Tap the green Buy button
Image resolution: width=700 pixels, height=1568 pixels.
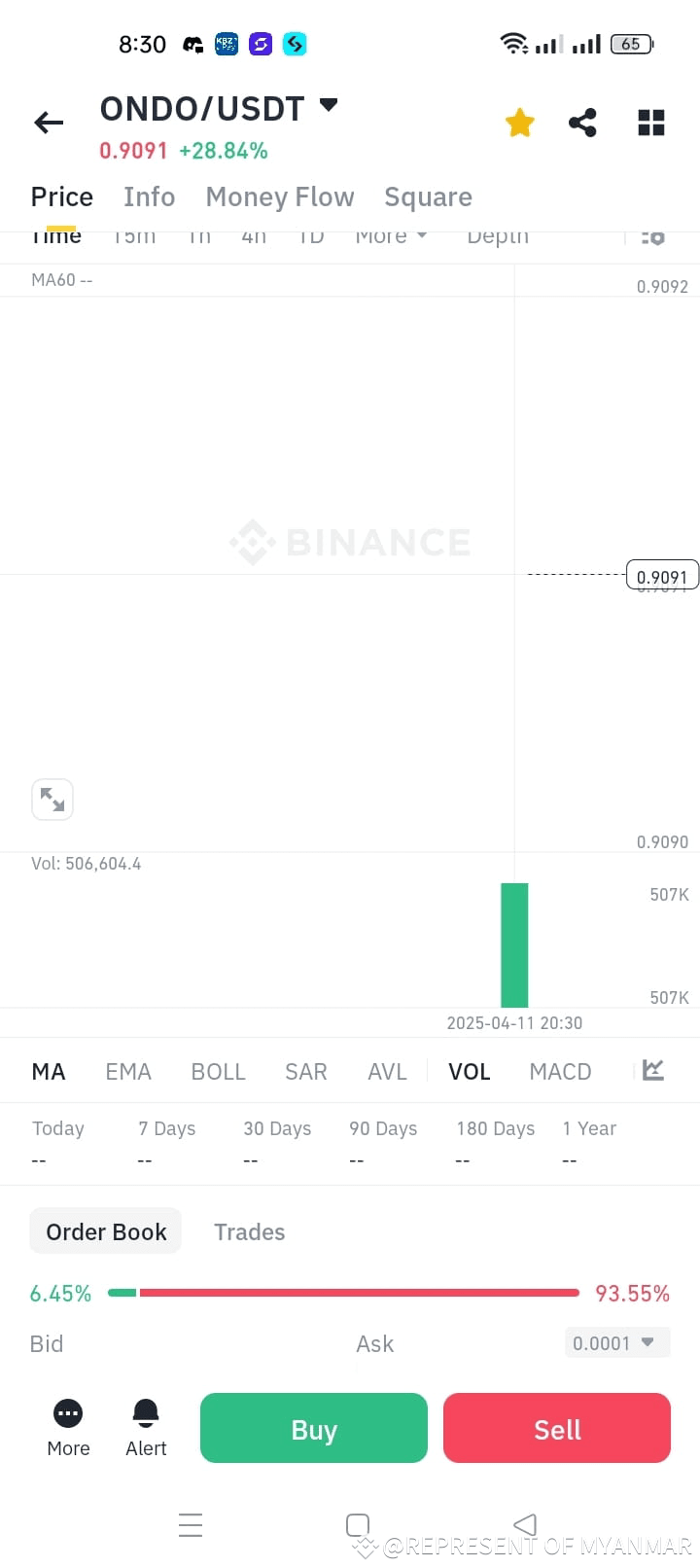coord(314,1428)
